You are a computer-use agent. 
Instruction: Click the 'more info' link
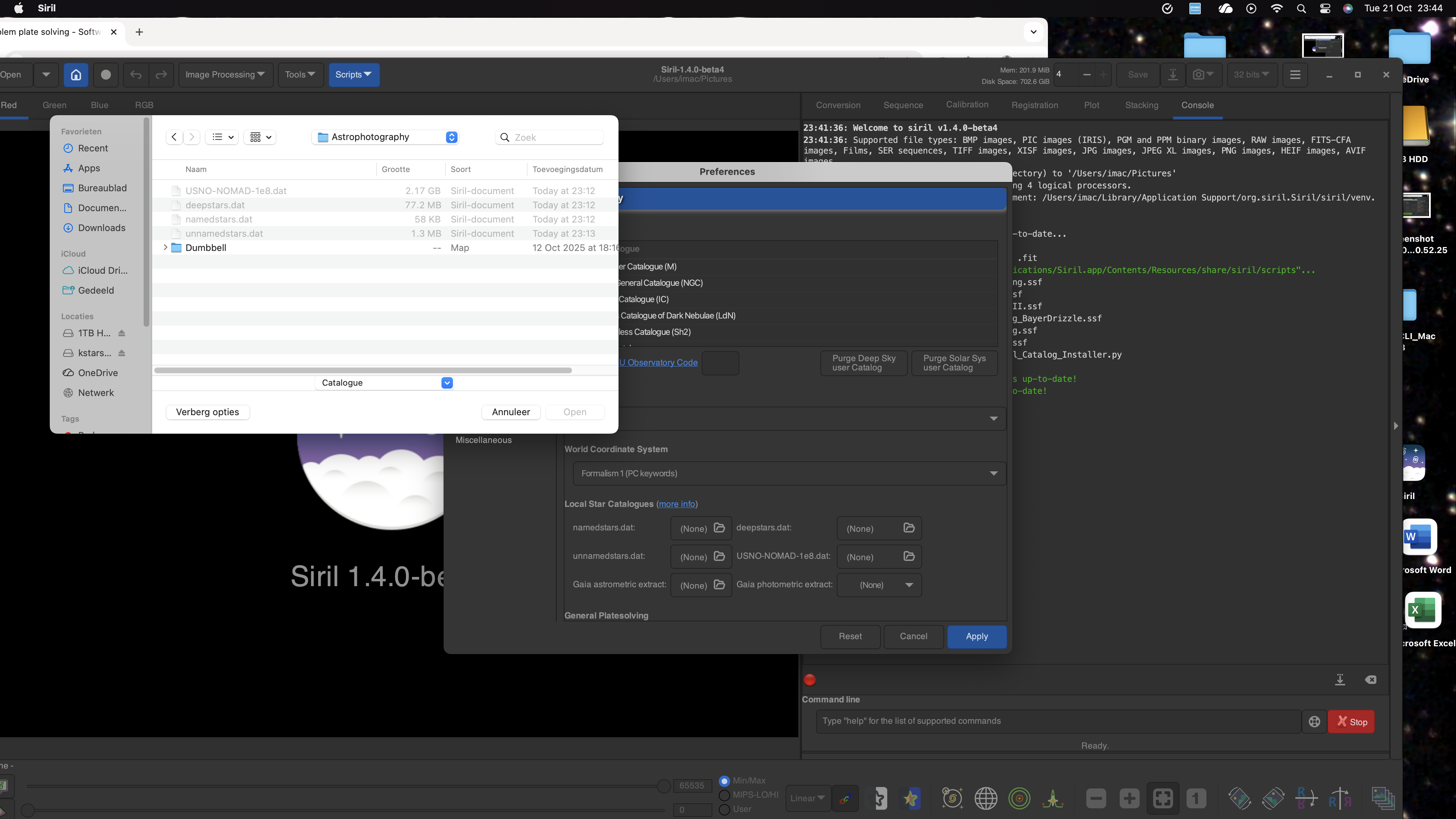point(676,504)
